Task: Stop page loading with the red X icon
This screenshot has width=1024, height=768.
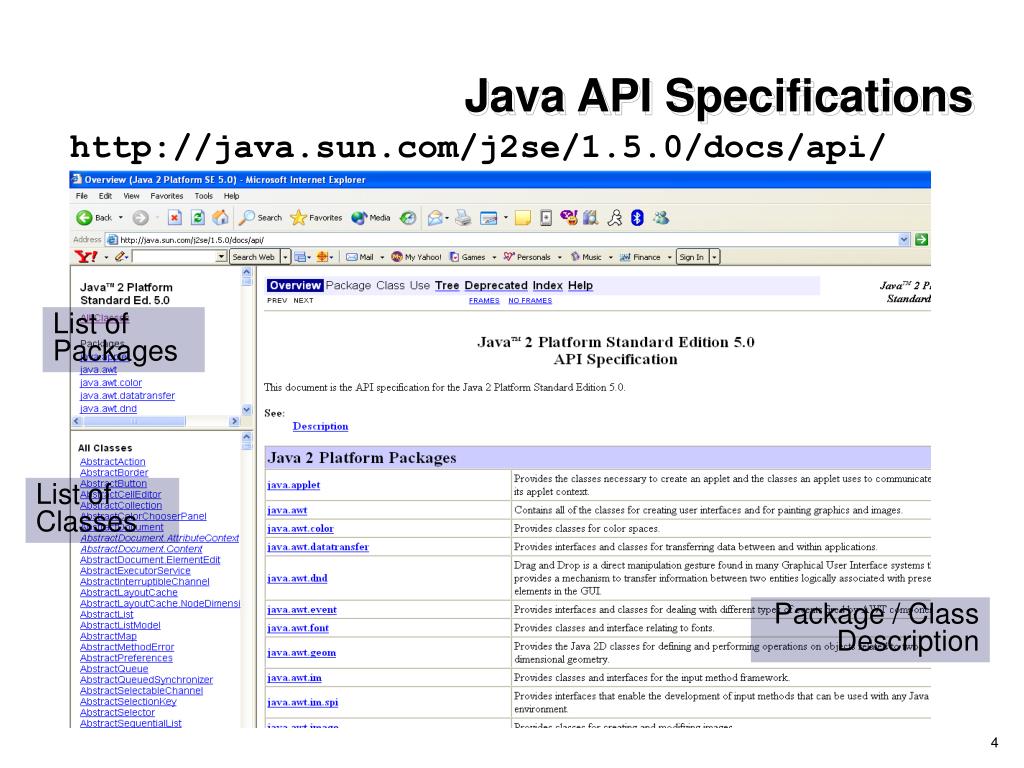Action: [174, 218]
